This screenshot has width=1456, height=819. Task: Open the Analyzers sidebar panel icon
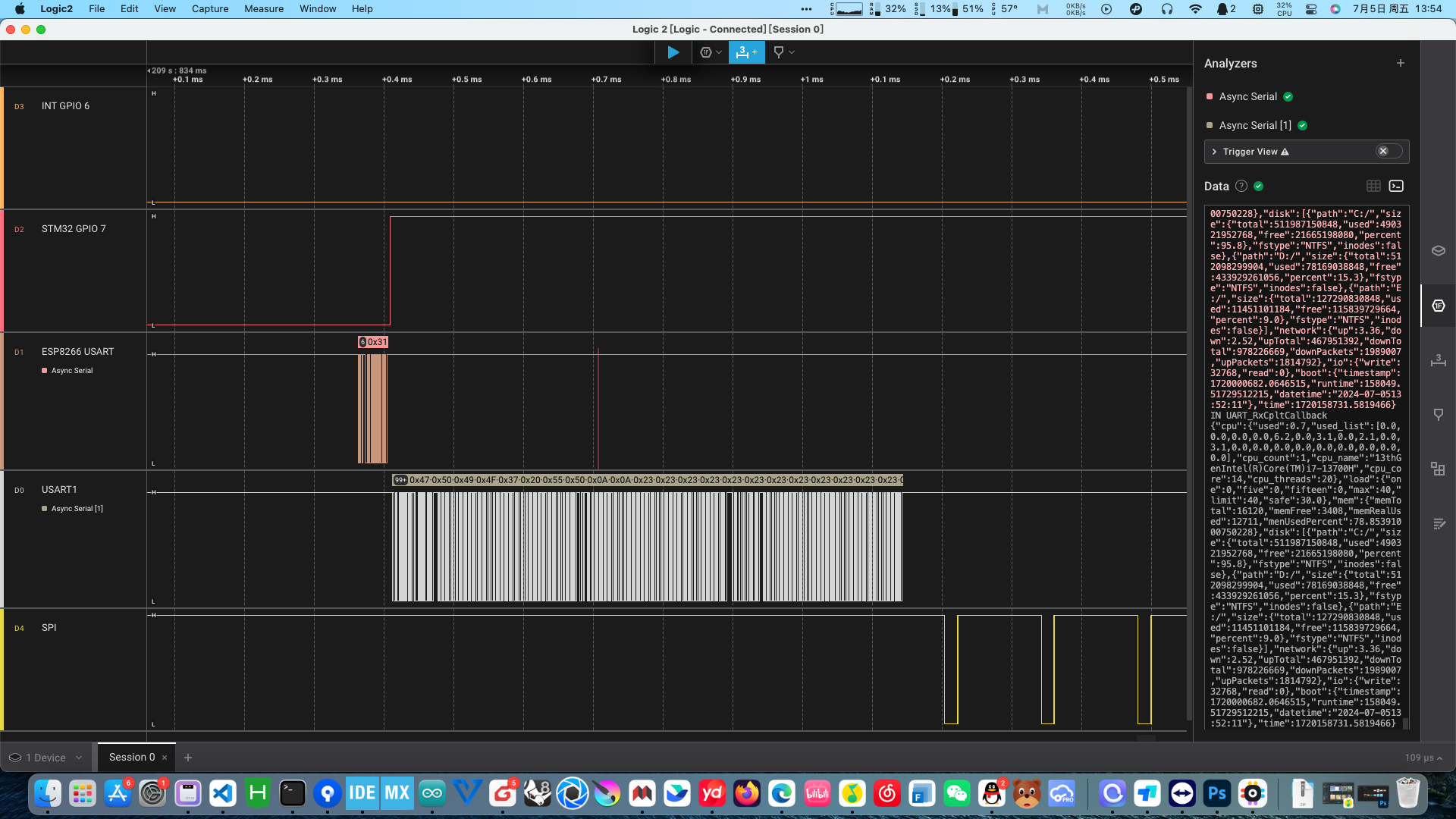pos(1438,306)
